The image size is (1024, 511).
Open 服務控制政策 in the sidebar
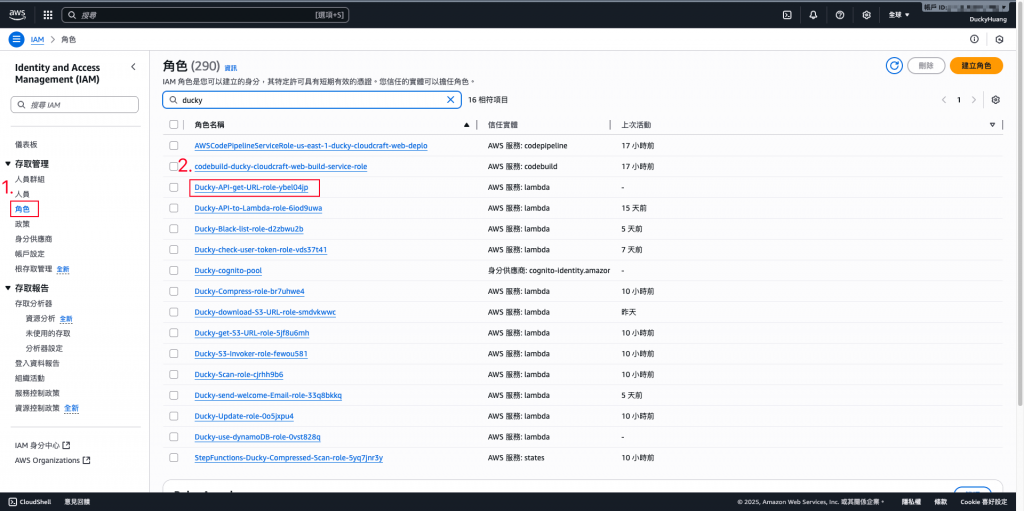click(x=37, y=393)
